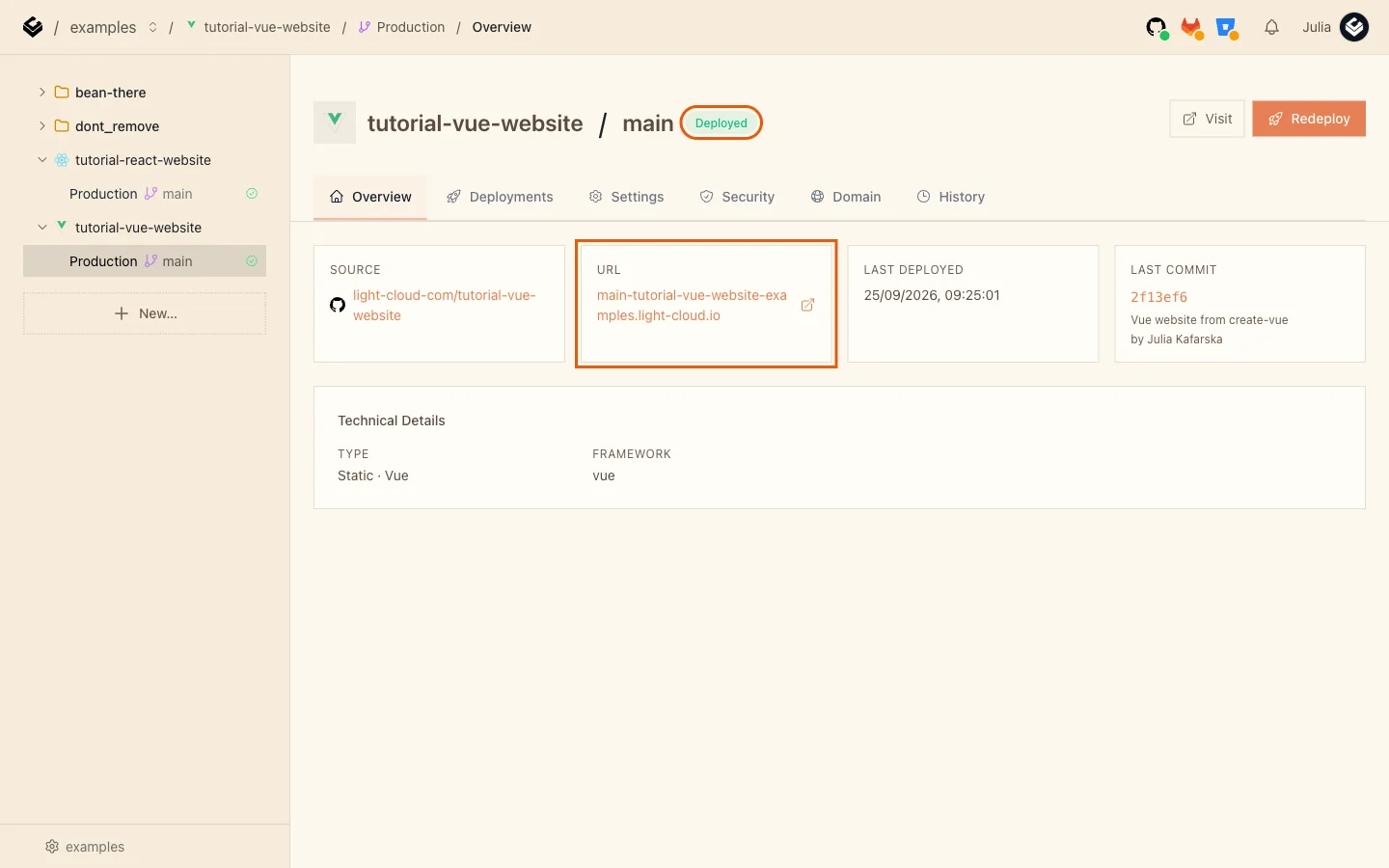Click the shield icon on the Security tab
Viewport: 1389px width, 868px height.
click(706, 197)
